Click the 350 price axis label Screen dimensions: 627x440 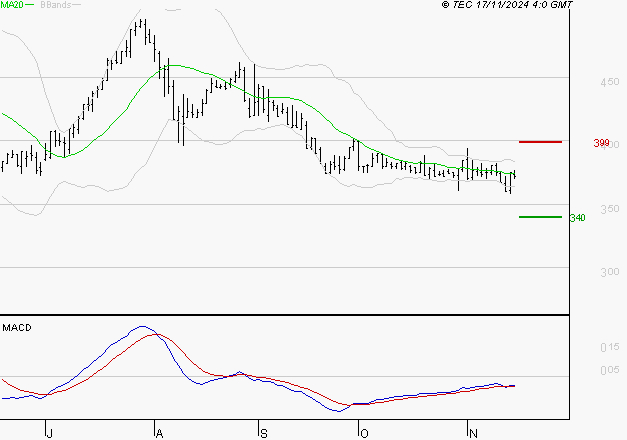pyautogui.click(x=610, y=209)
